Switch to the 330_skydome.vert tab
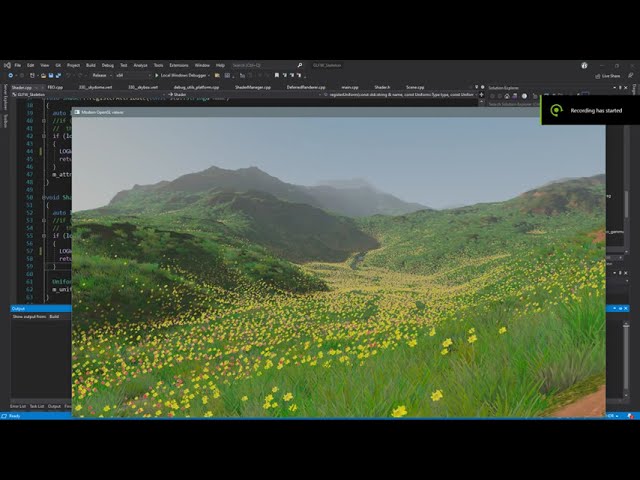640x480 pixels. click(96, 87)
